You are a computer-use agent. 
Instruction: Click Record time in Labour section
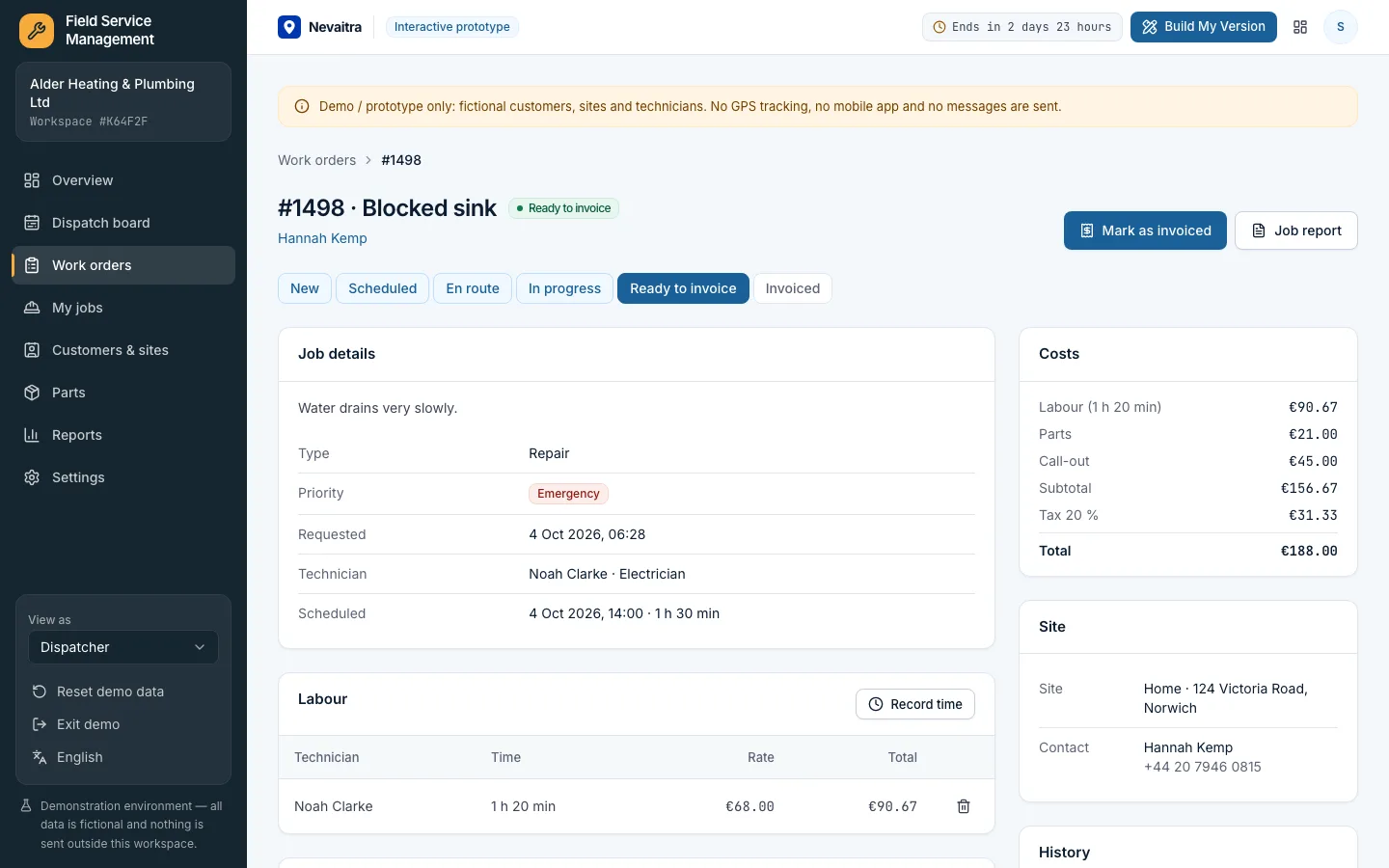point(915,704)
